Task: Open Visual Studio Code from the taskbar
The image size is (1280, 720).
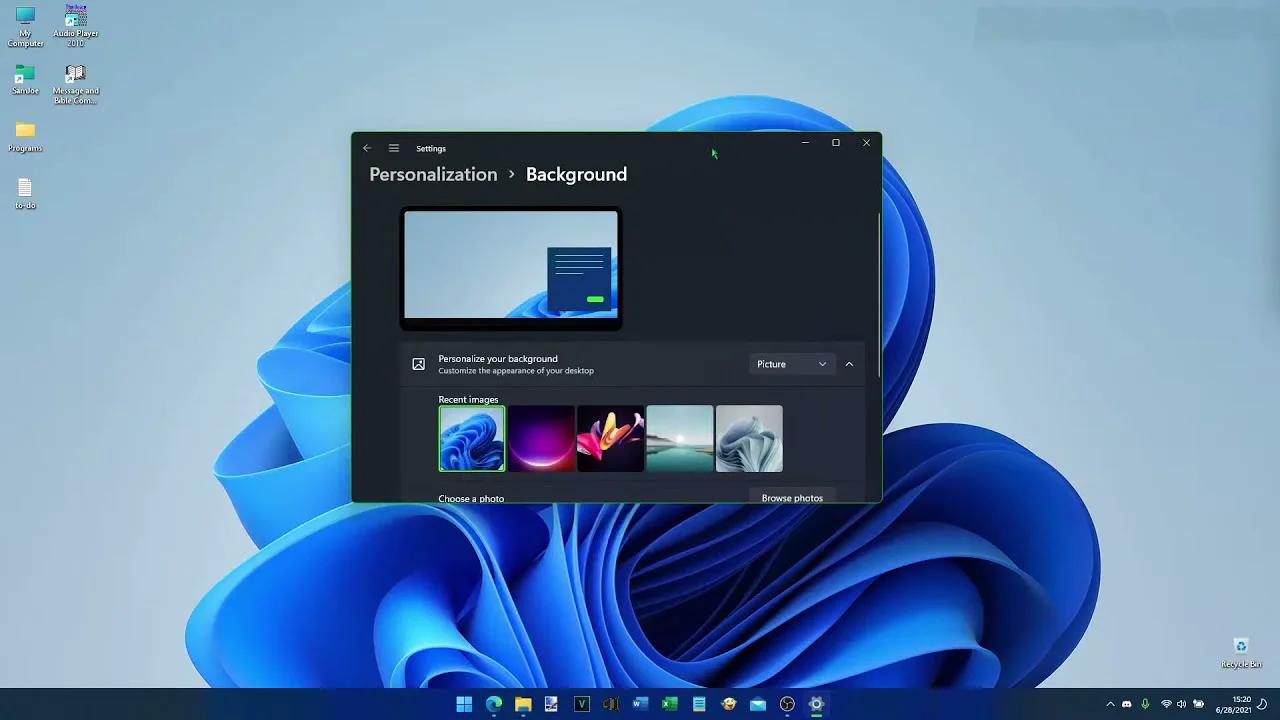Action: click(581, 703)
